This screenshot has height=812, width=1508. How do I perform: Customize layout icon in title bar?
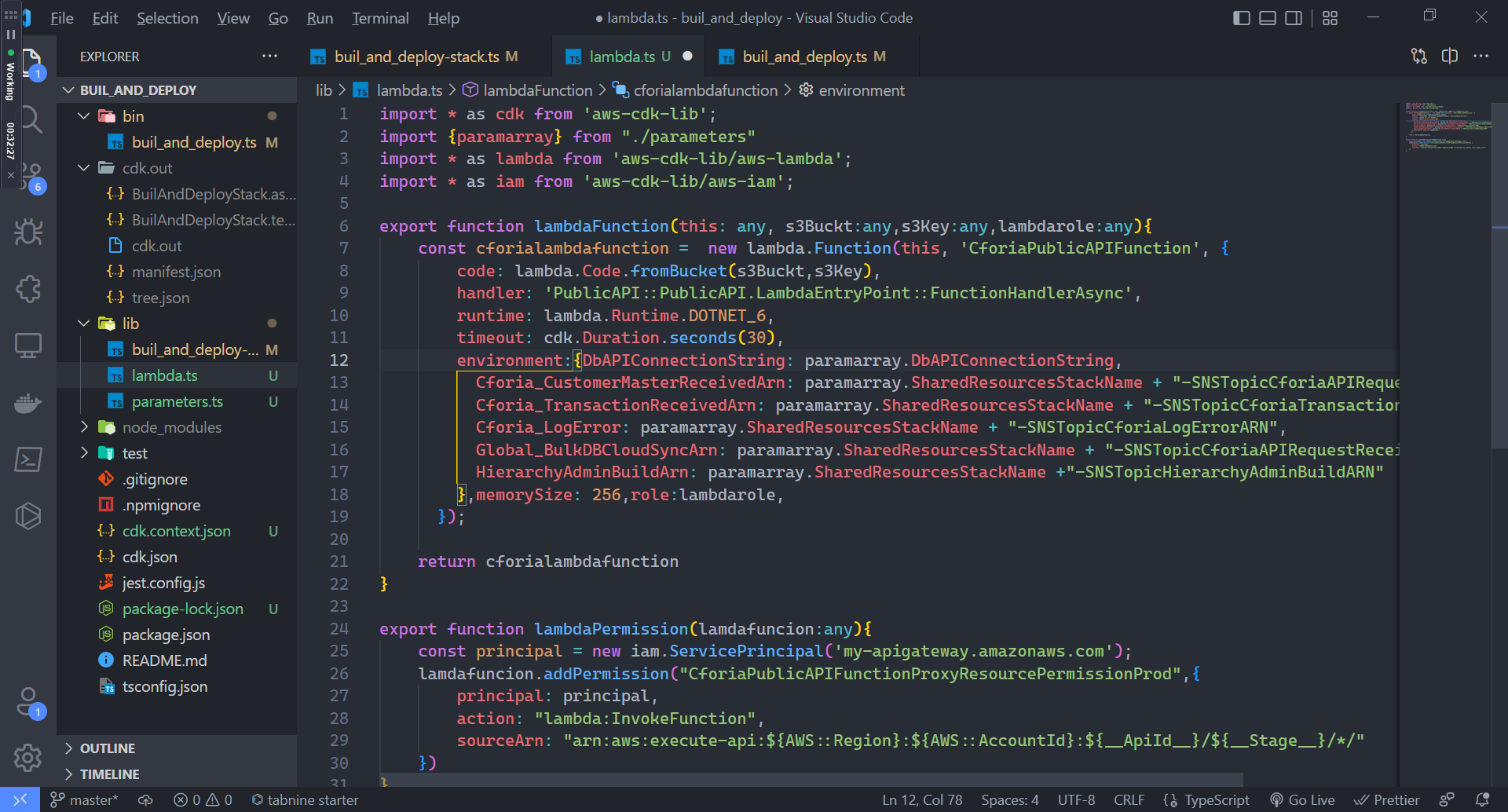tap(1330, 18)
